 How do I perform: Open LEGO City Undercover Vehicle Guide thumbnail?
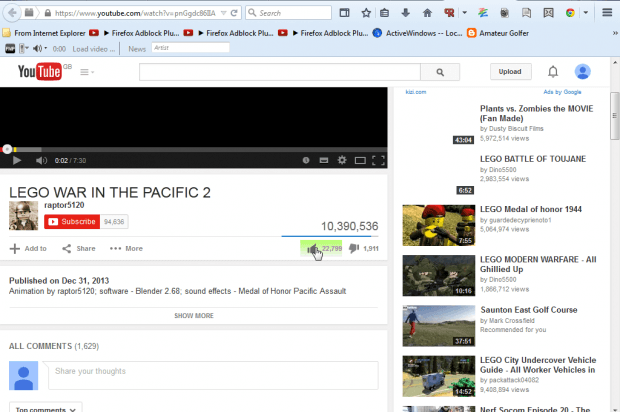coord(439,376)
